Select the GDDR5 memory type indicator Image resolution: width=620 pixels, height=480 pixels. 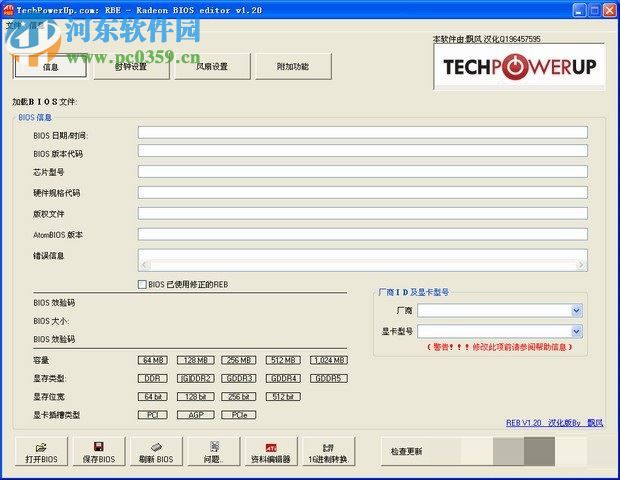click(x=329, y=378)
